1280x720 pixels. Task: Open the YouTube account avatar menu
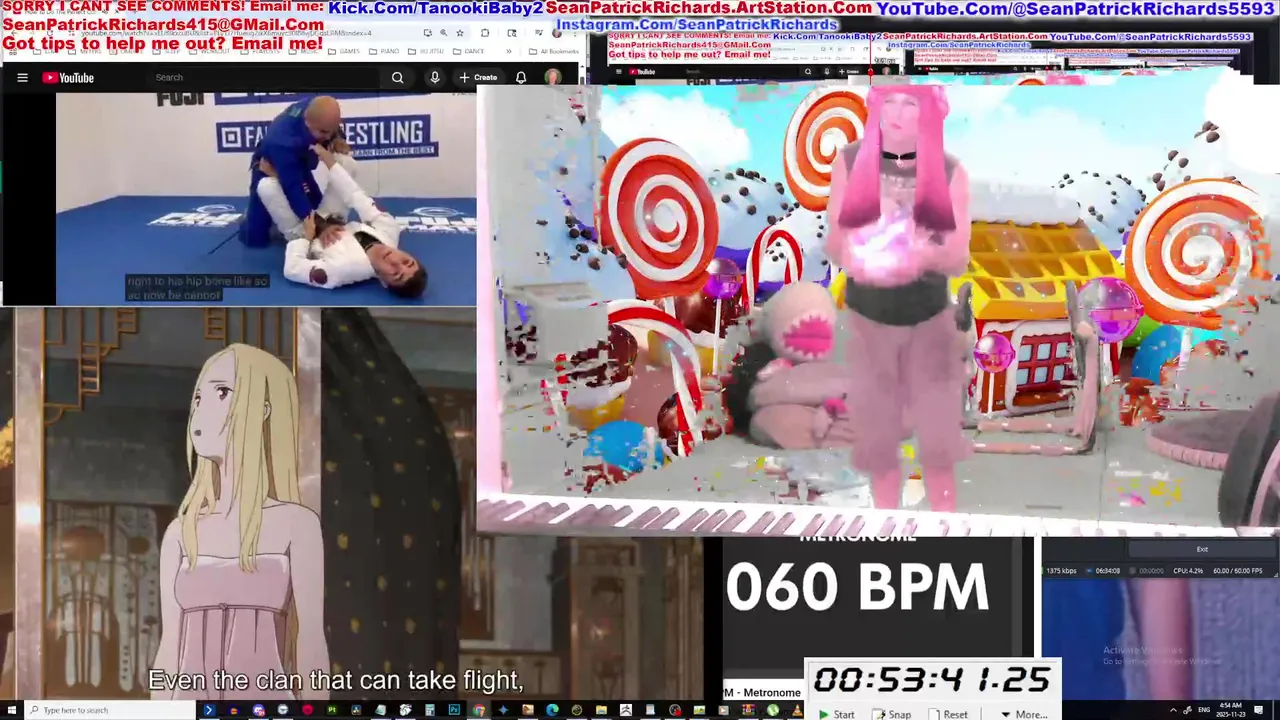coord(552,77)
